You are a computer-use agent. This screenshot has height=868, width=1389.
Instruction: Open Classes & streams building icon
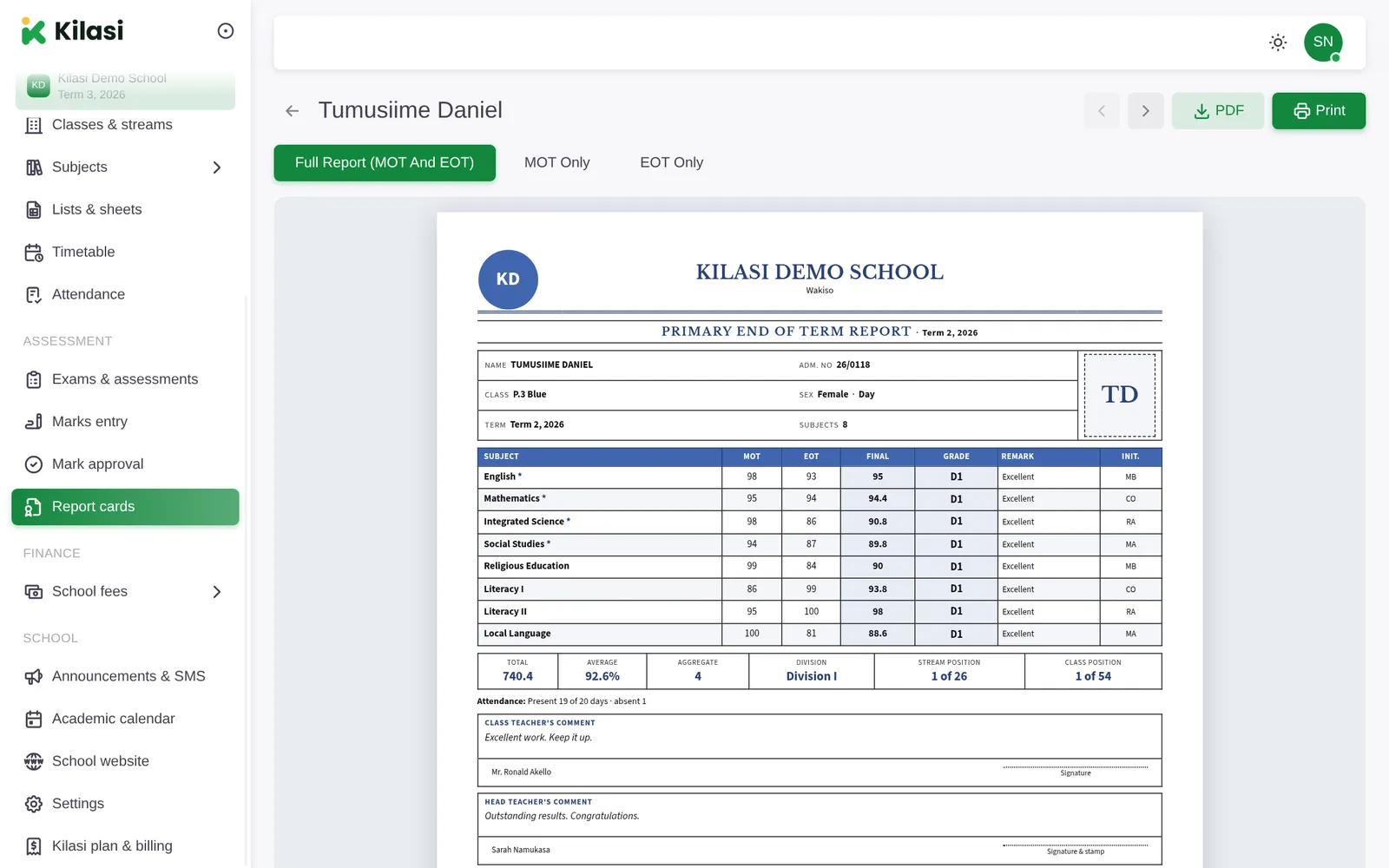tap(34, 125)
